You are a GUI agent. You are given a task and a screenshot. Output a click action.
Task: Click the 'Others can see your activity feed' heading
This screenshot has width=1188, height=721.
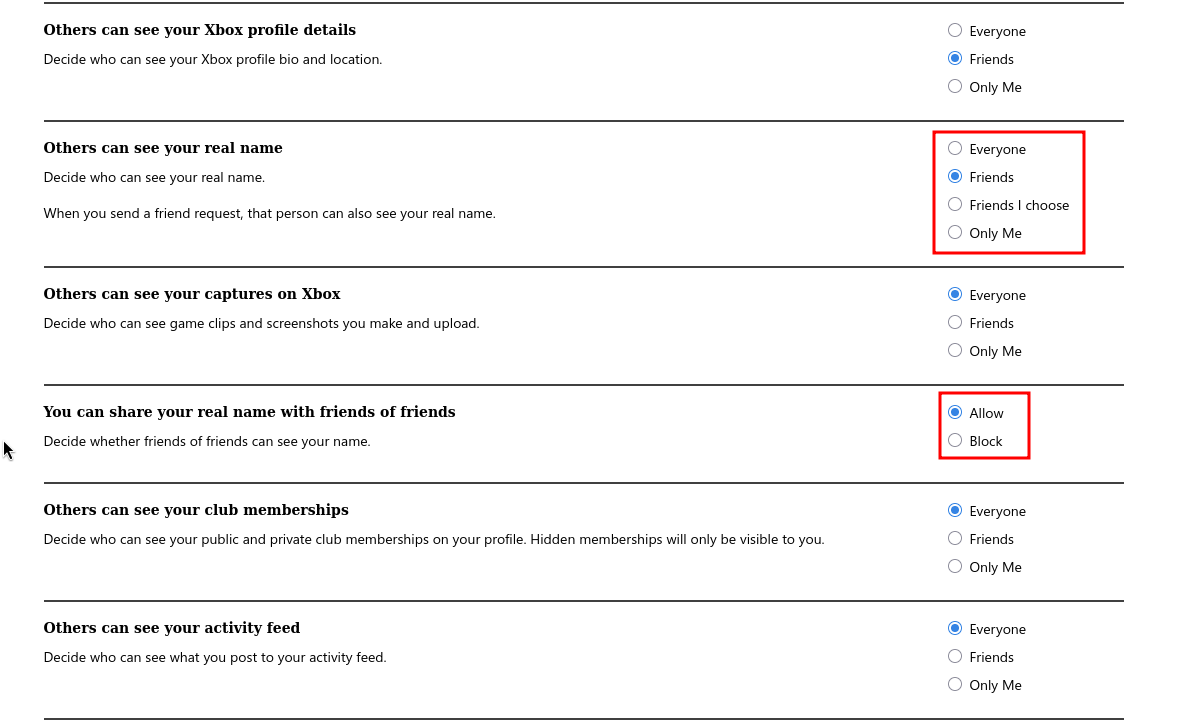click(172, 628)
